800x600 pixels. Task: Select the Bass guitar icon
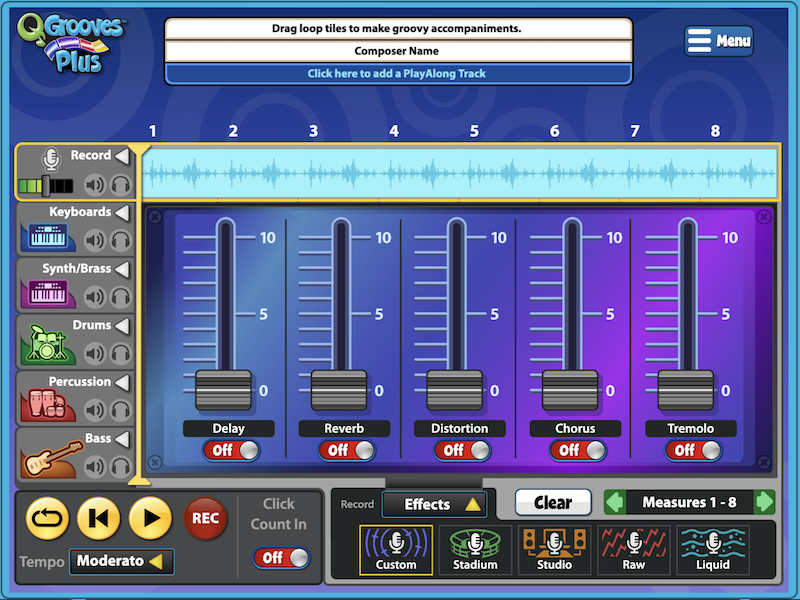click(x=53, y=459)
